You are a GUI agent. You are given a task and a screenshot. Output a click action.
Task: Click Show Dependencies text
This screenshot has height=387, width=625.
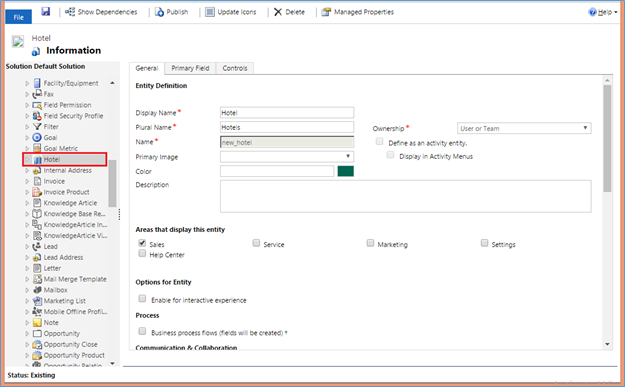(107, 12)
